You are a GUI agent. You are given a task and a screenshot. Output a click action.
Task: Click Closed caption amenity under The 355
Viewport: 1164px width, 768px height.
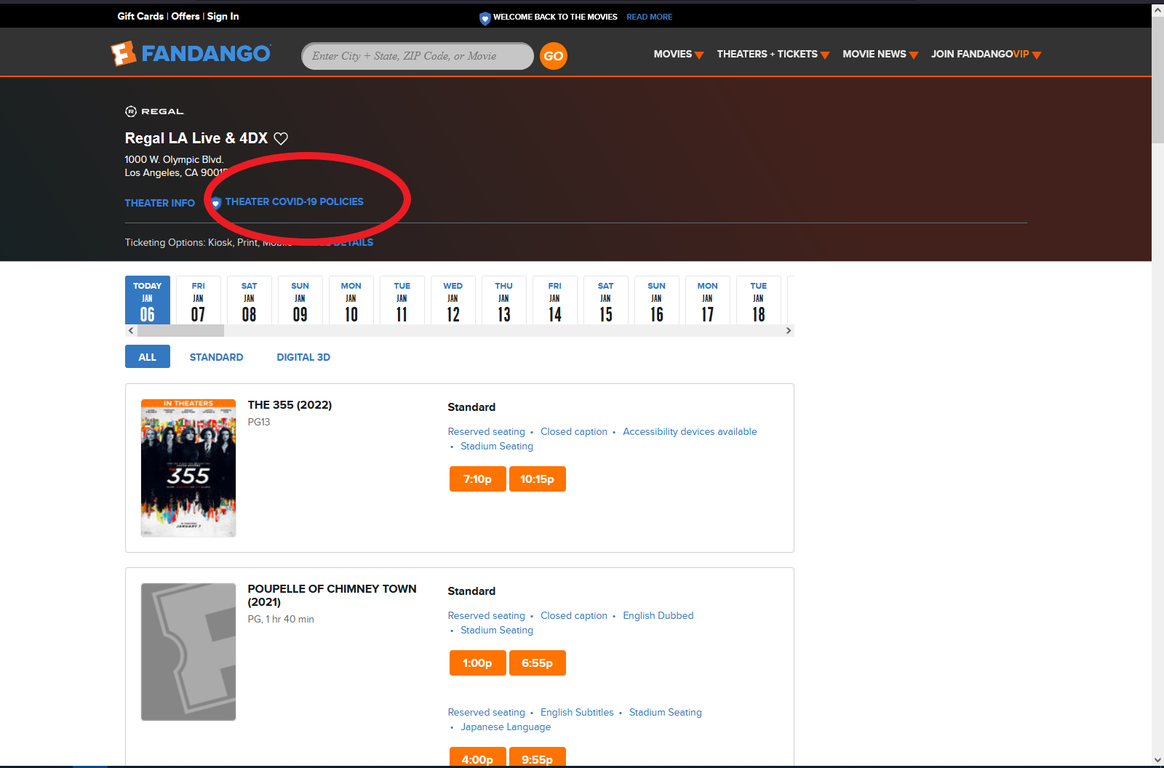coord(574,432)
